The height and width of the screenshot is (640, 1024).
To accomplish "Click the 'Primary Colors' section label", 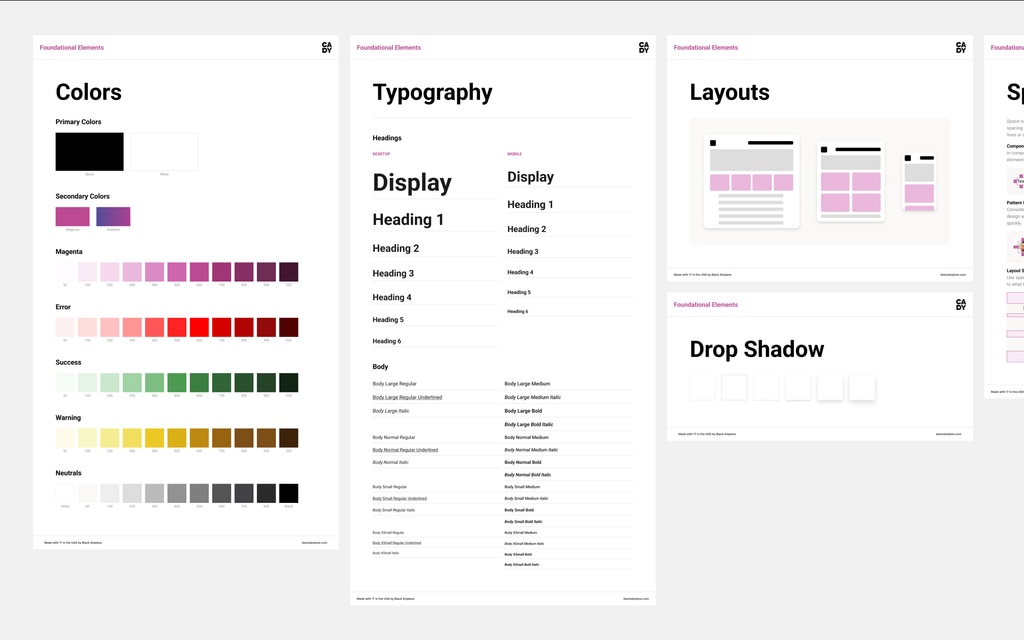I will 78,121.
